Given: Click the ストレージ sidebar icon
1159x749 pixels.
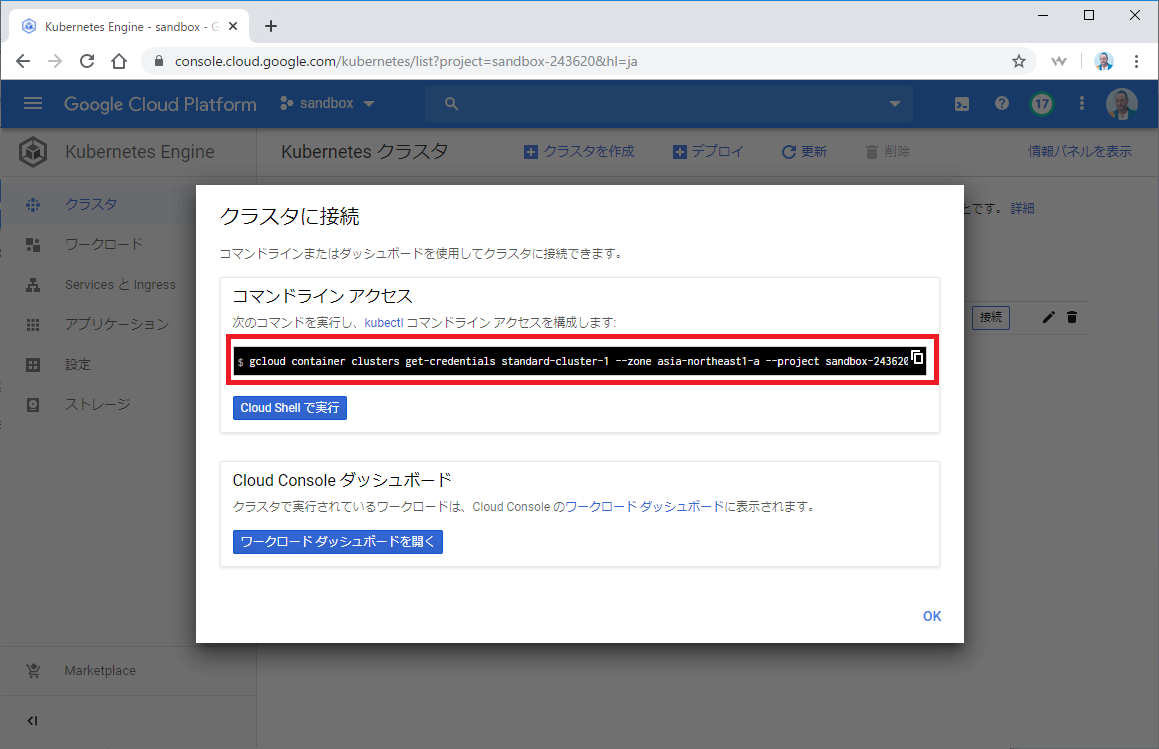Looking at the screenshot, I should pyautogui.click(x=33, y=405).
